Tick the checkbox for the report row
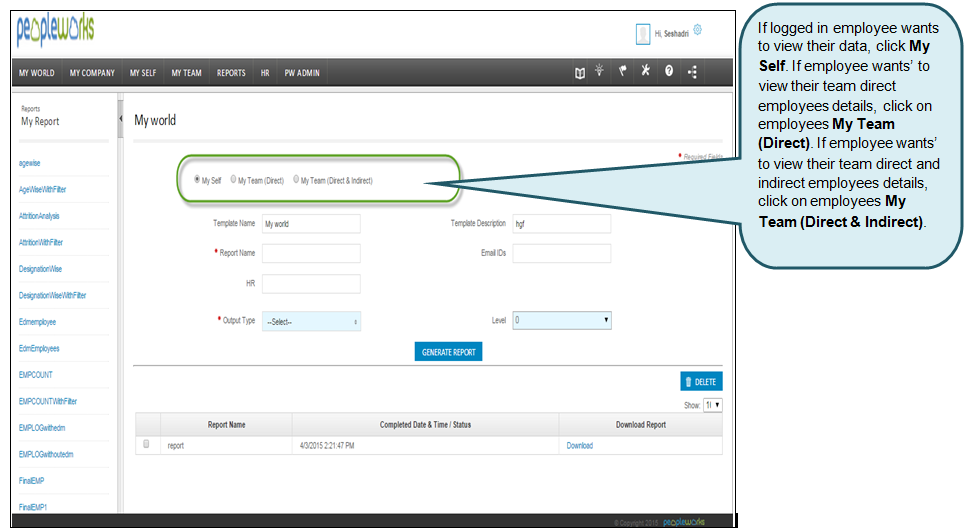Image resolution: width=967 pixels, height=531 pixels. click(x=147, y=444)
